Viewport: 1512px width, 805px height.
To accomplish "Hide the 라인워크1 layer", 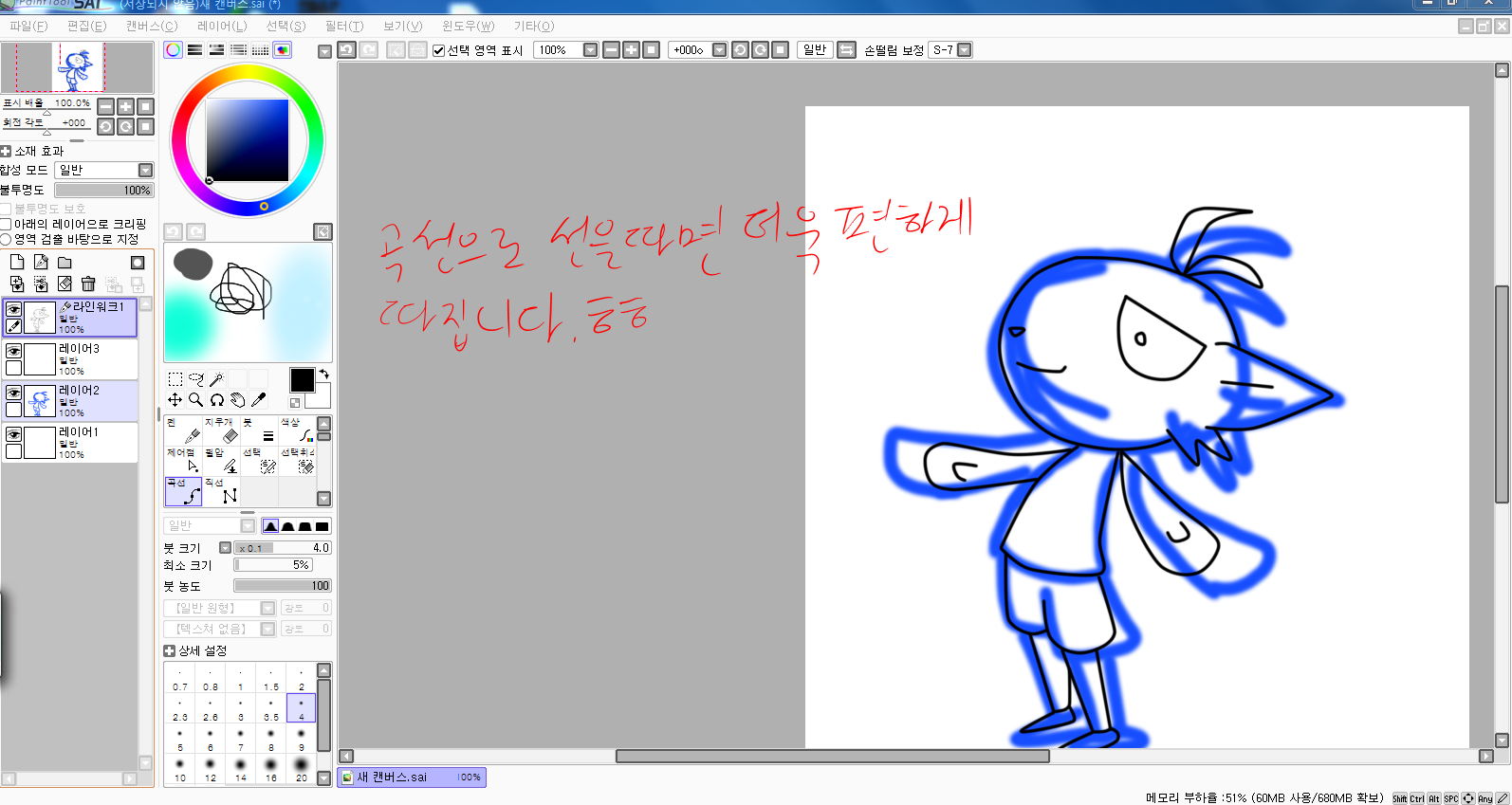I will (x=14, y=309).
